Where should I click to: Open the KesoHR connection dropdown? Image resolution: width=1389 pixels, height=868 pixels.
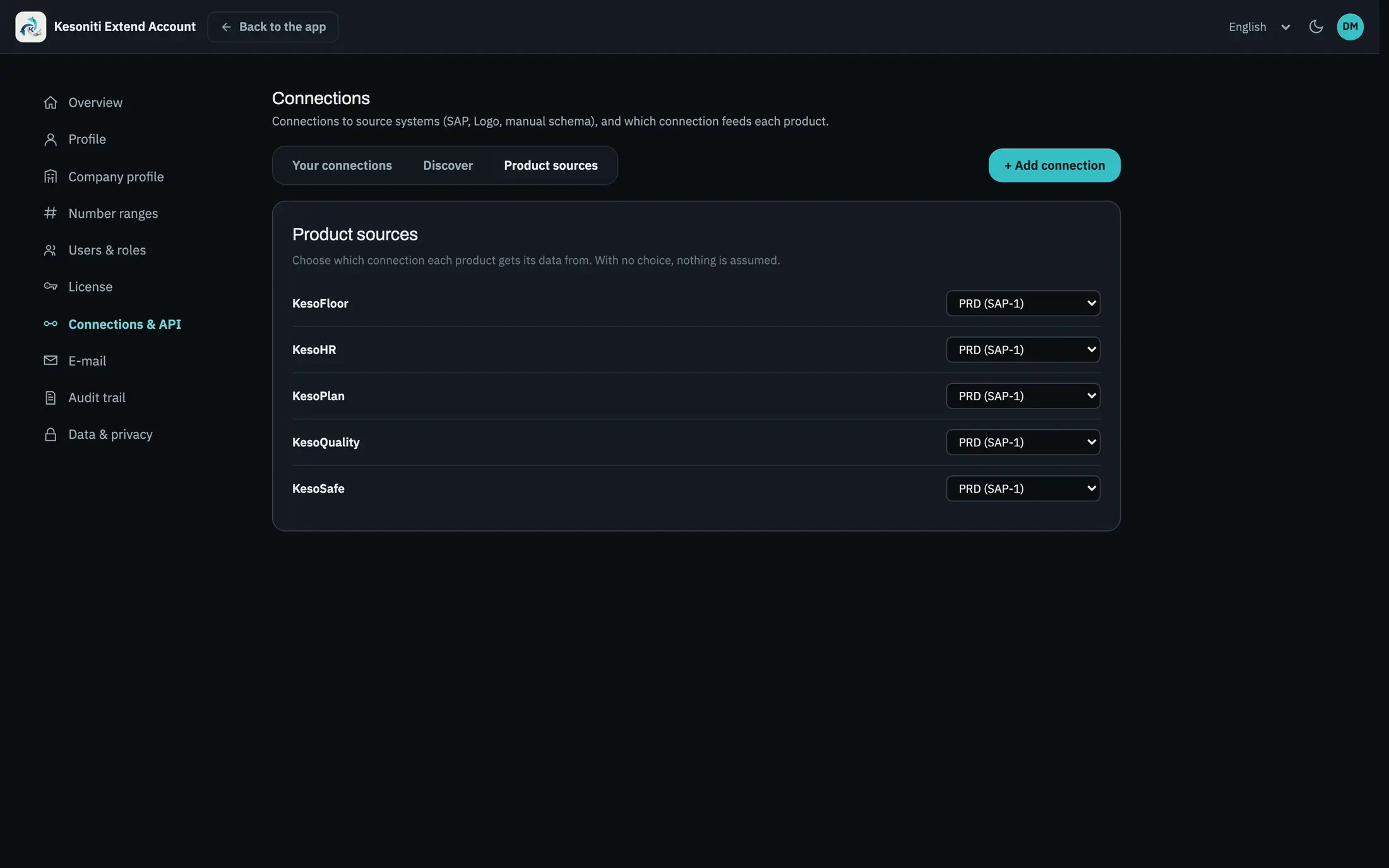click(x=1023, y=350)
